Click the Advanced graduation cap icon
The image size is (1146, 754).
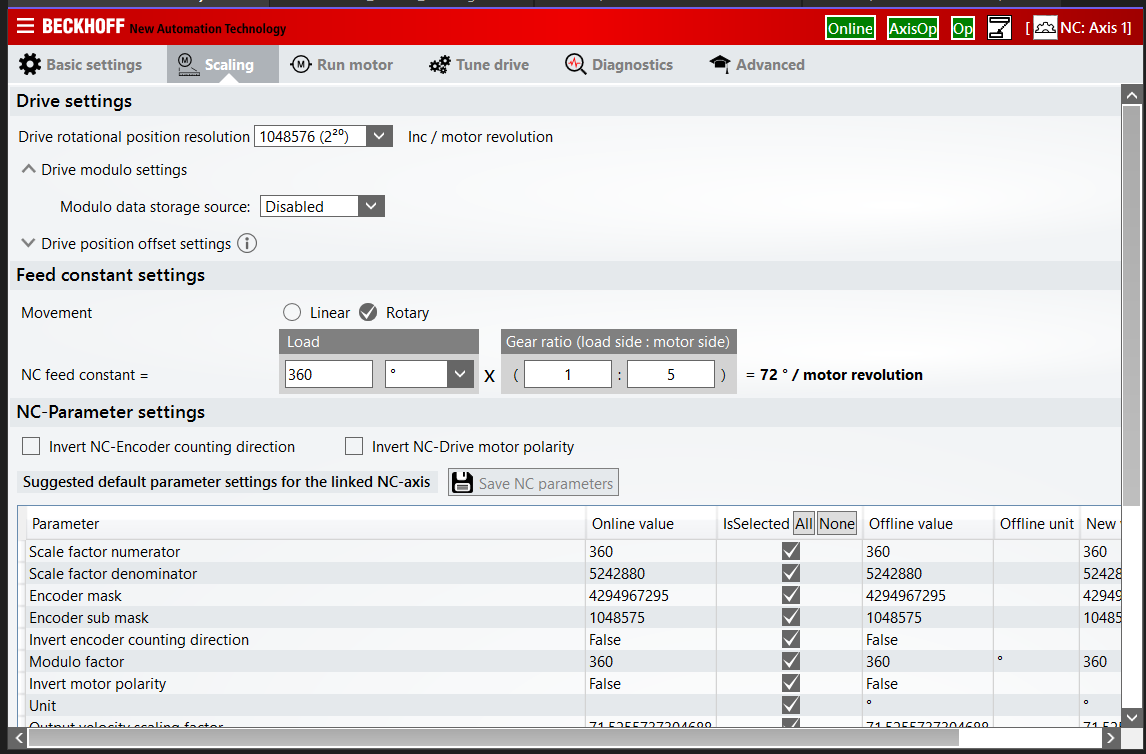tap(719, 64)
